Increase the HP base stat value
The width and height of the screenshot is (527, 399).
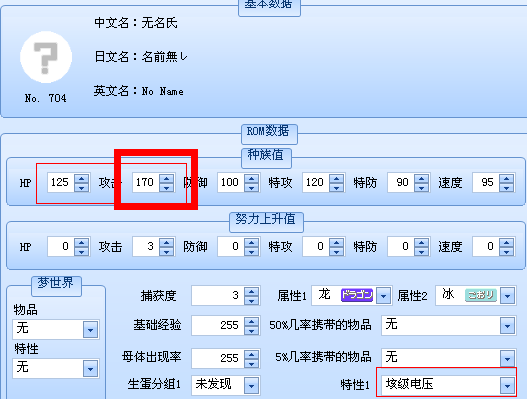(81, 178)
